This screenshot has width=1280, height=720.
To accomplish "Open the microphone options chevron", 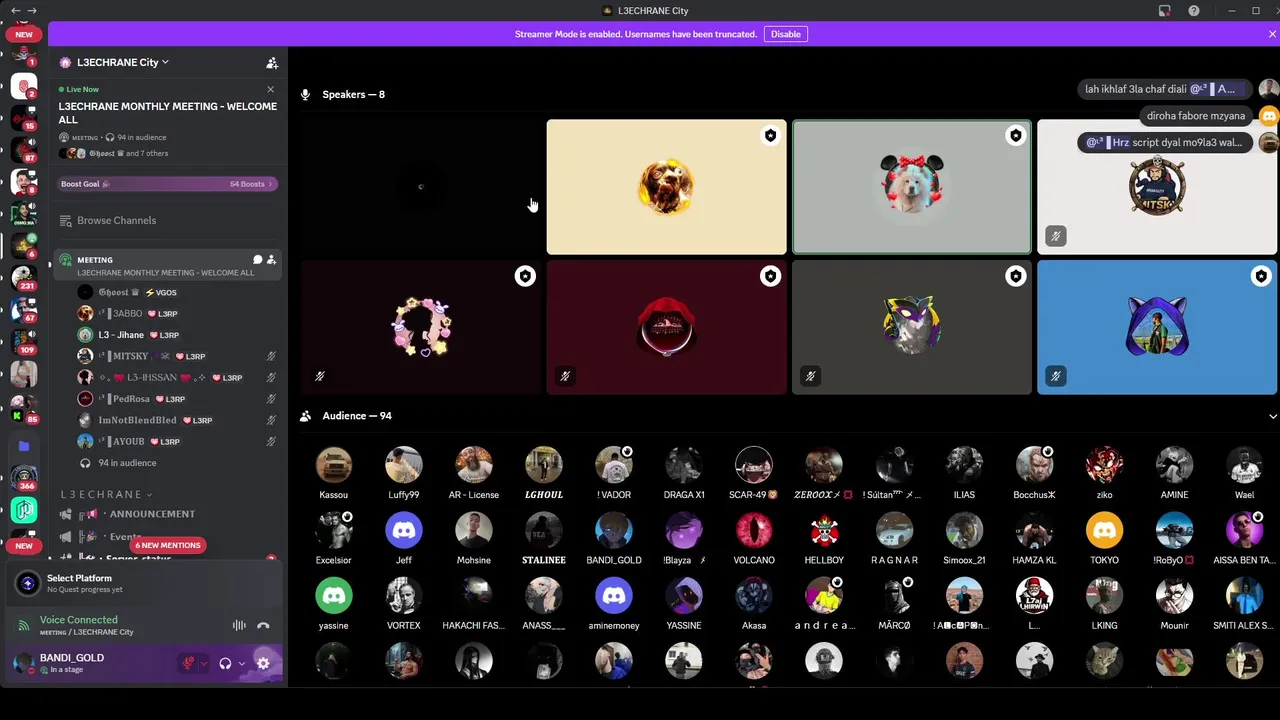I will [204, 663].
